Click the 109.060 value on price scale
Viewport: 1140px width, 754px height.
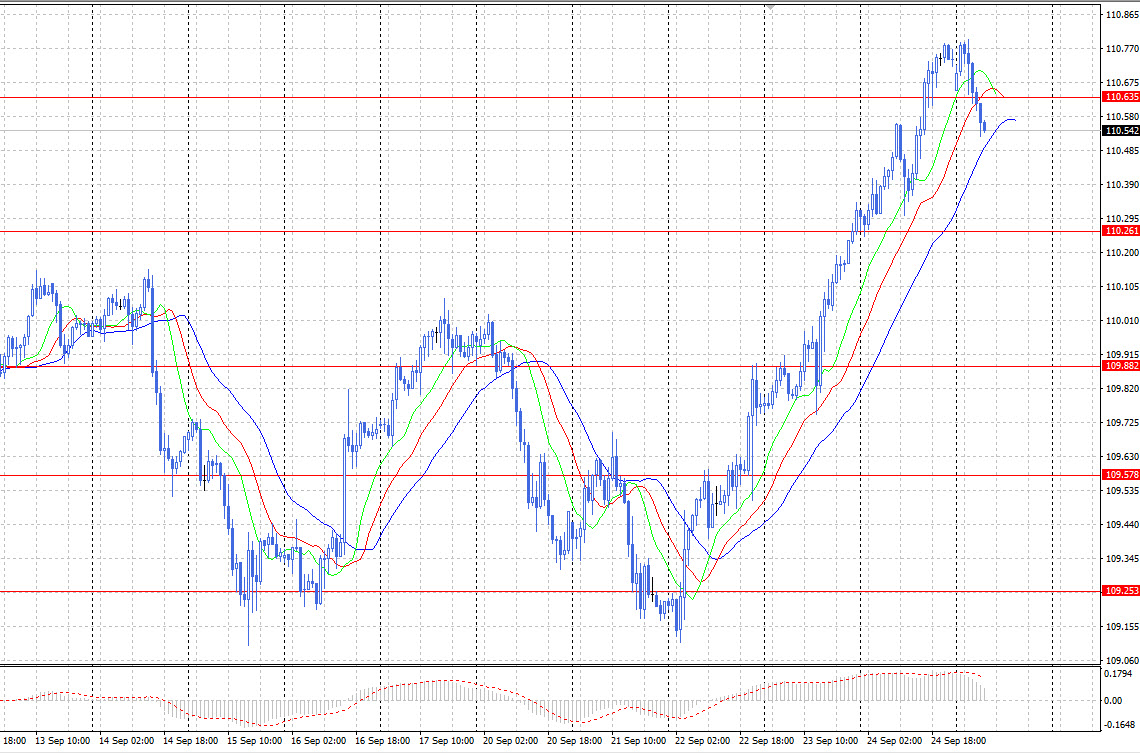pos(1122,660)
